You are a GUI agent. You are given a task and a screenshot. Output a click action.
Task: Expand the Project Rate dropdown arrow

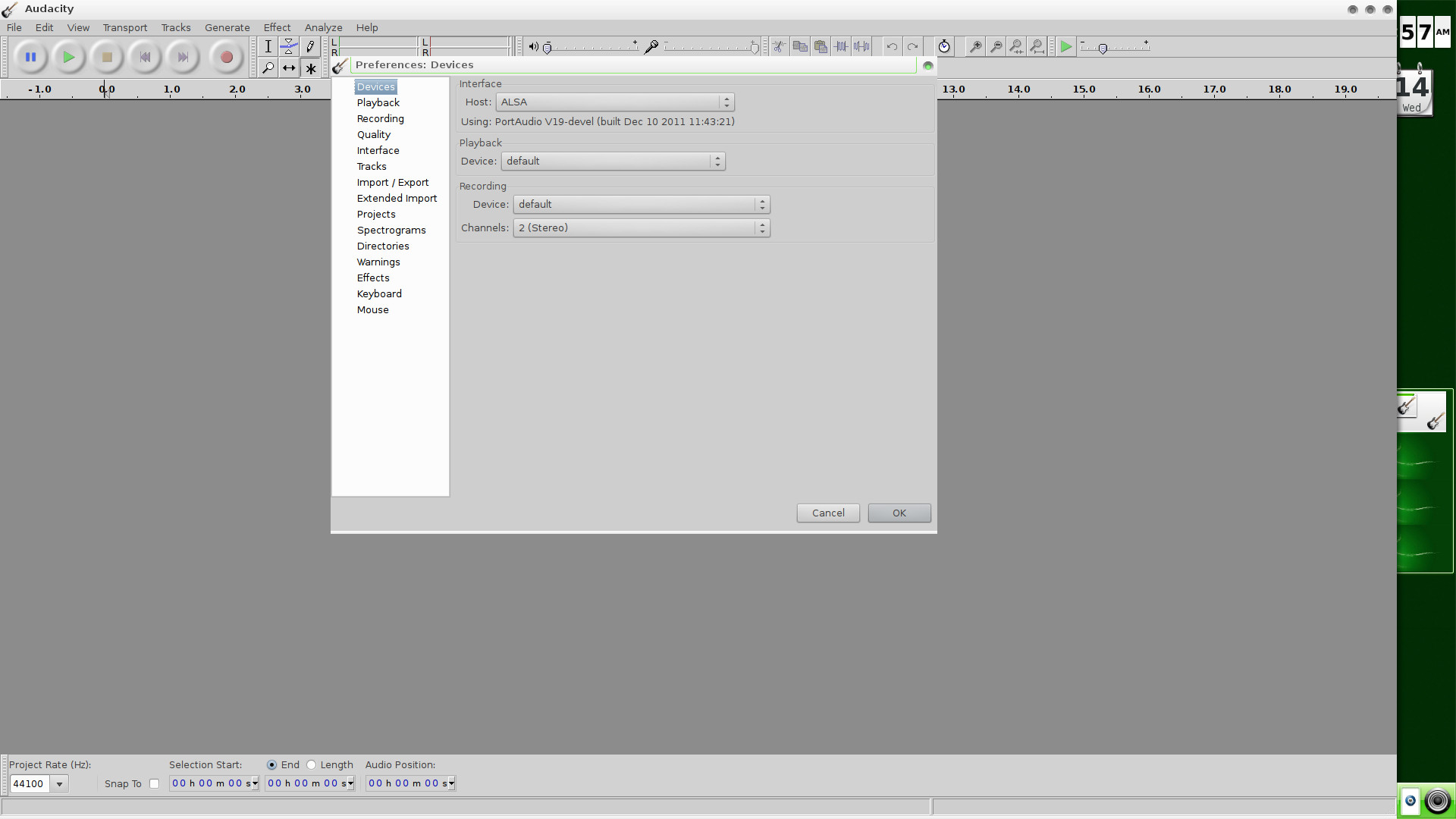(59, 784)
